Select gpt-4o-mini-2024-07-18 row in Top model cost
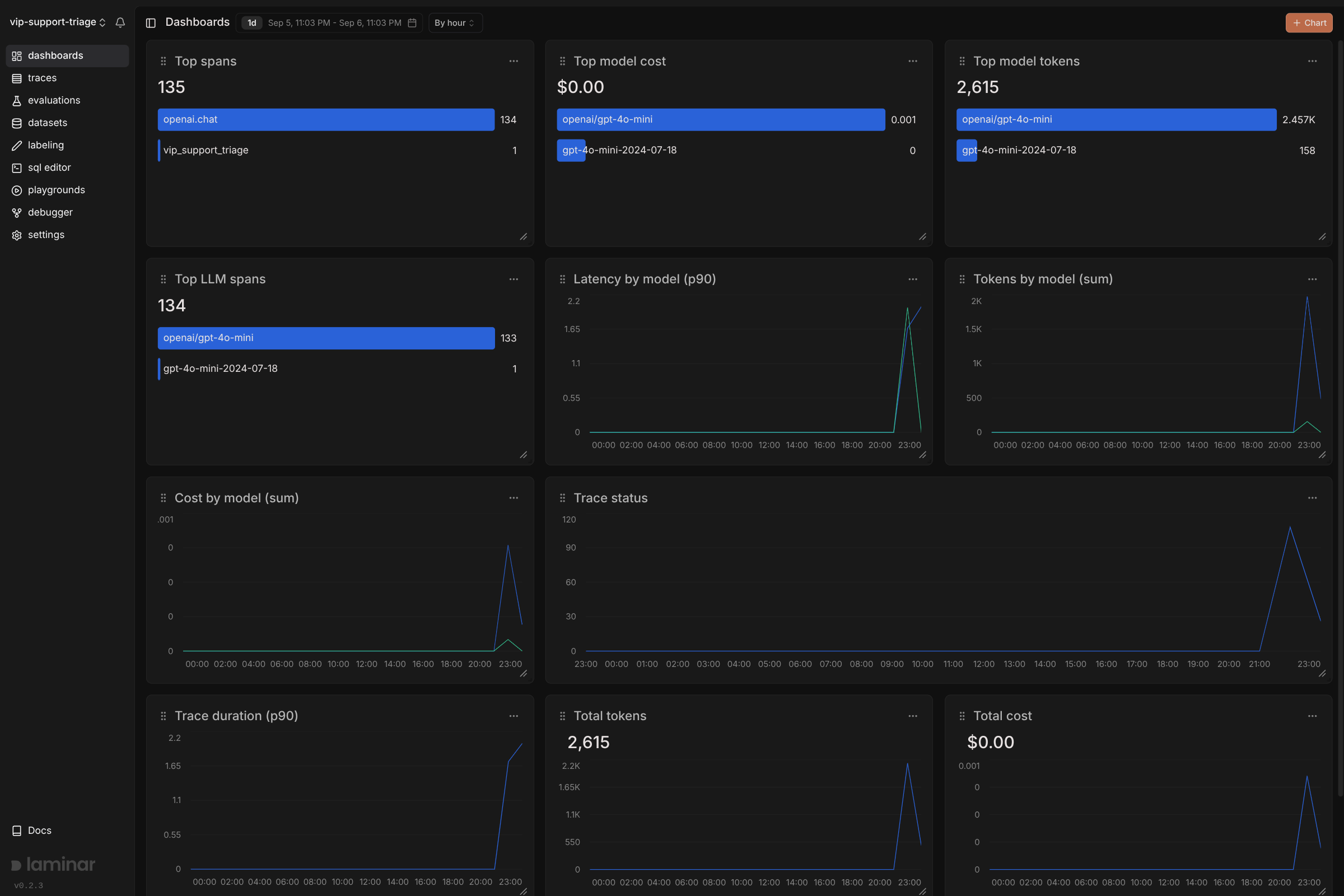This screenshot has width=1344, height=896. (x=736, y=150)
